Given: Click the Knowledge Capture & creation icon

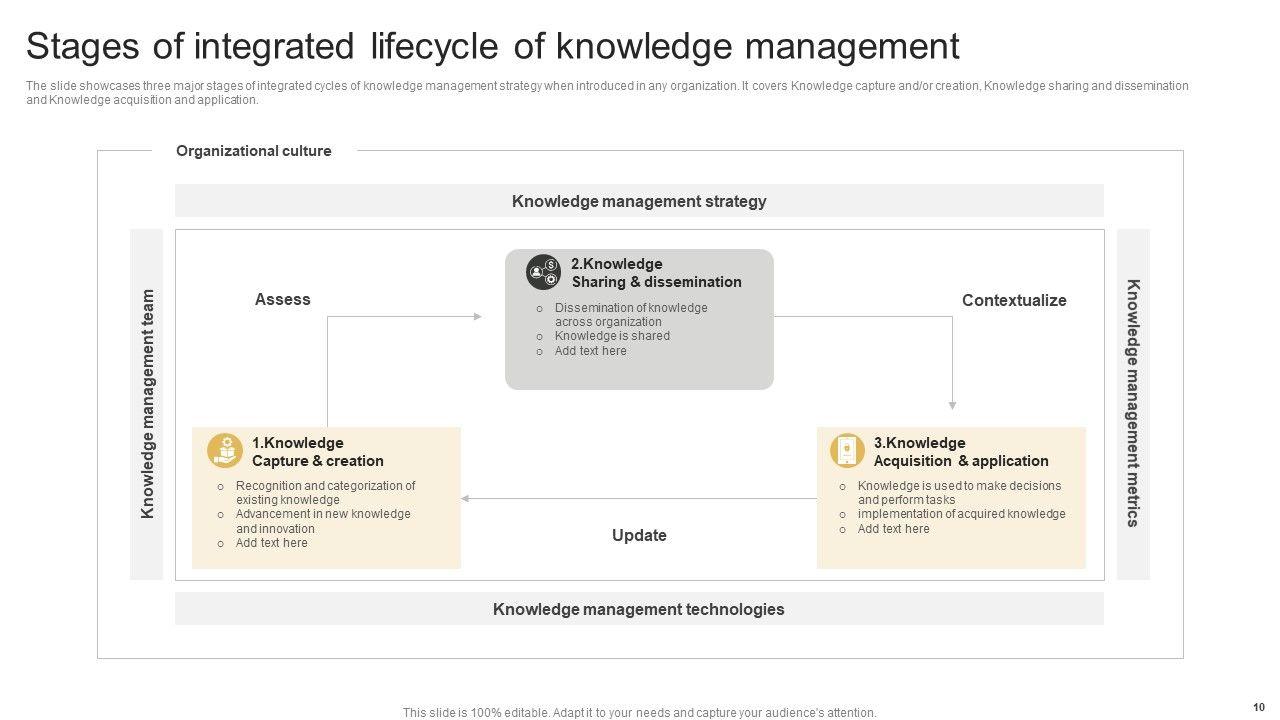Looking at the screenshot, I should tap(225, 451).
